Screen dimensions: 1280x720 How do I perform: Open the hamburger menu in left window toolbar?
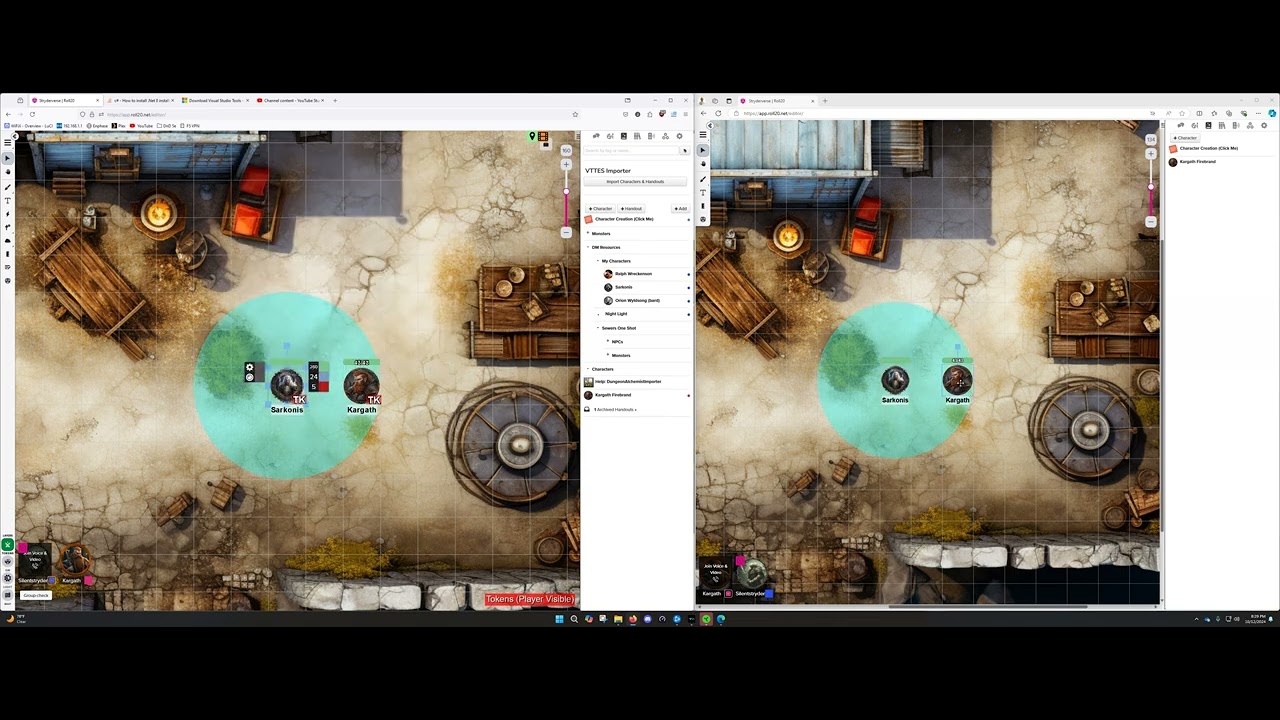(x=7, y=143)
